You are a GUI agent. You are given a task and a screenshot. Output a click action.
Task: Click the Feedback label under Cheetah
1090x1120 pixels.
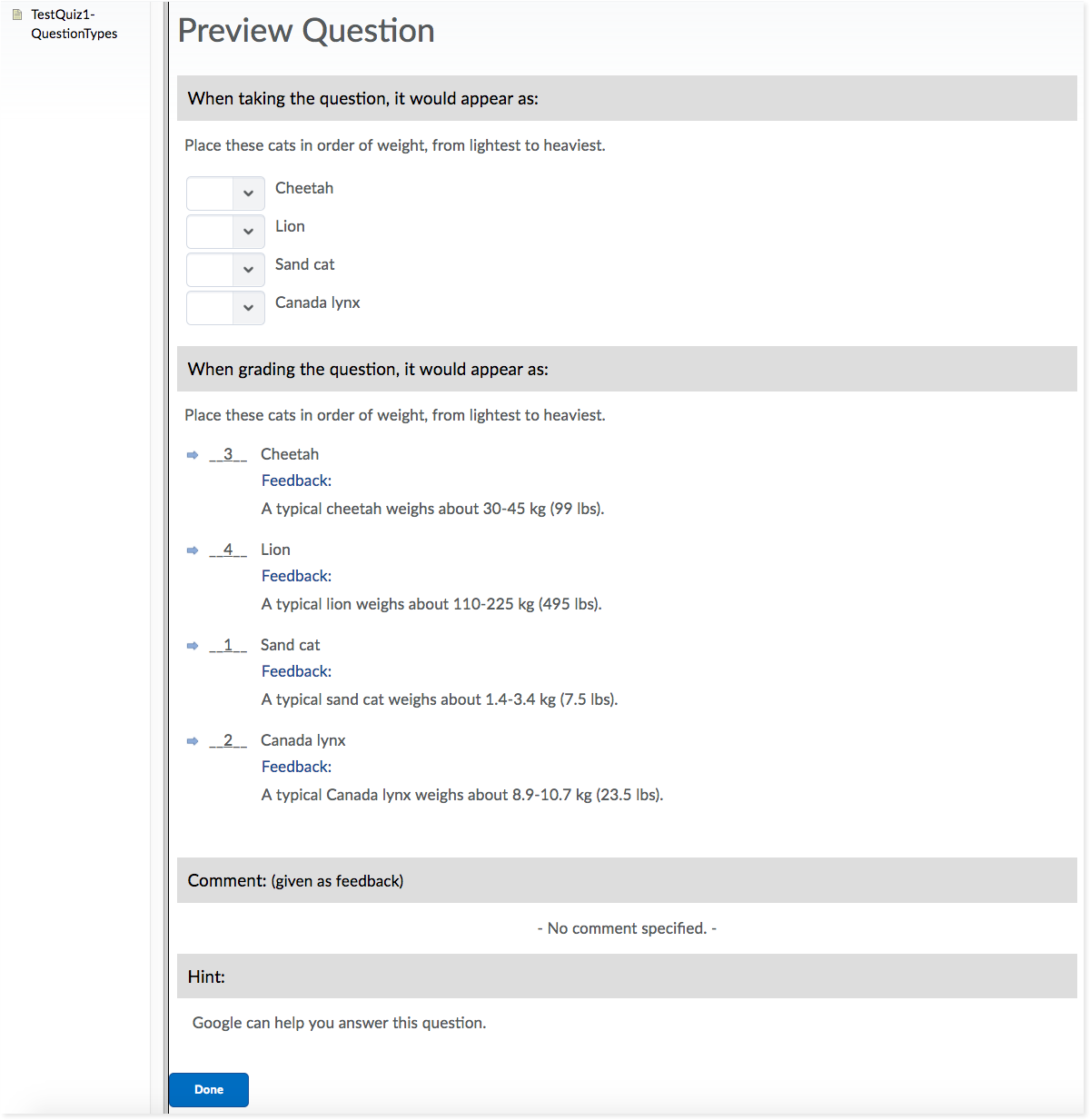[x=296, y=481]
